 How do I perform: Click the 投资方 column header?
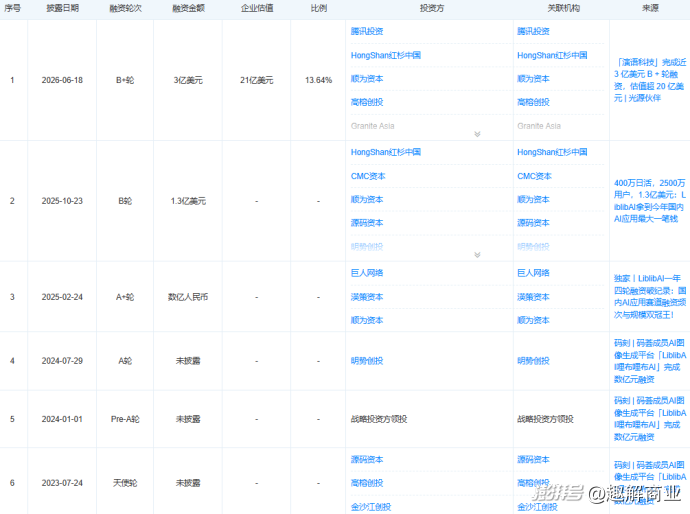click(432, 8)
